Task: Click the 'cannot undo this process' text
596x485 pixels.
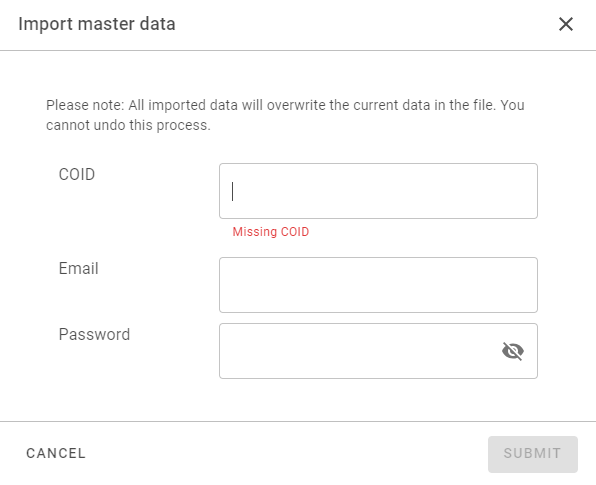Action: [x=128, y=125]
